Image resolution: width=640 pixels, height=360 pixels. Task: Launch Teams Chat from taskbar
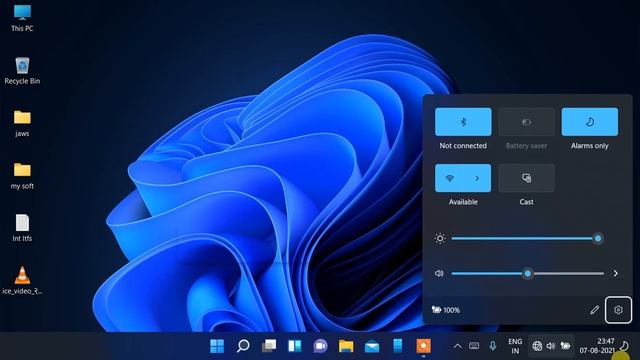coord(320,346)
